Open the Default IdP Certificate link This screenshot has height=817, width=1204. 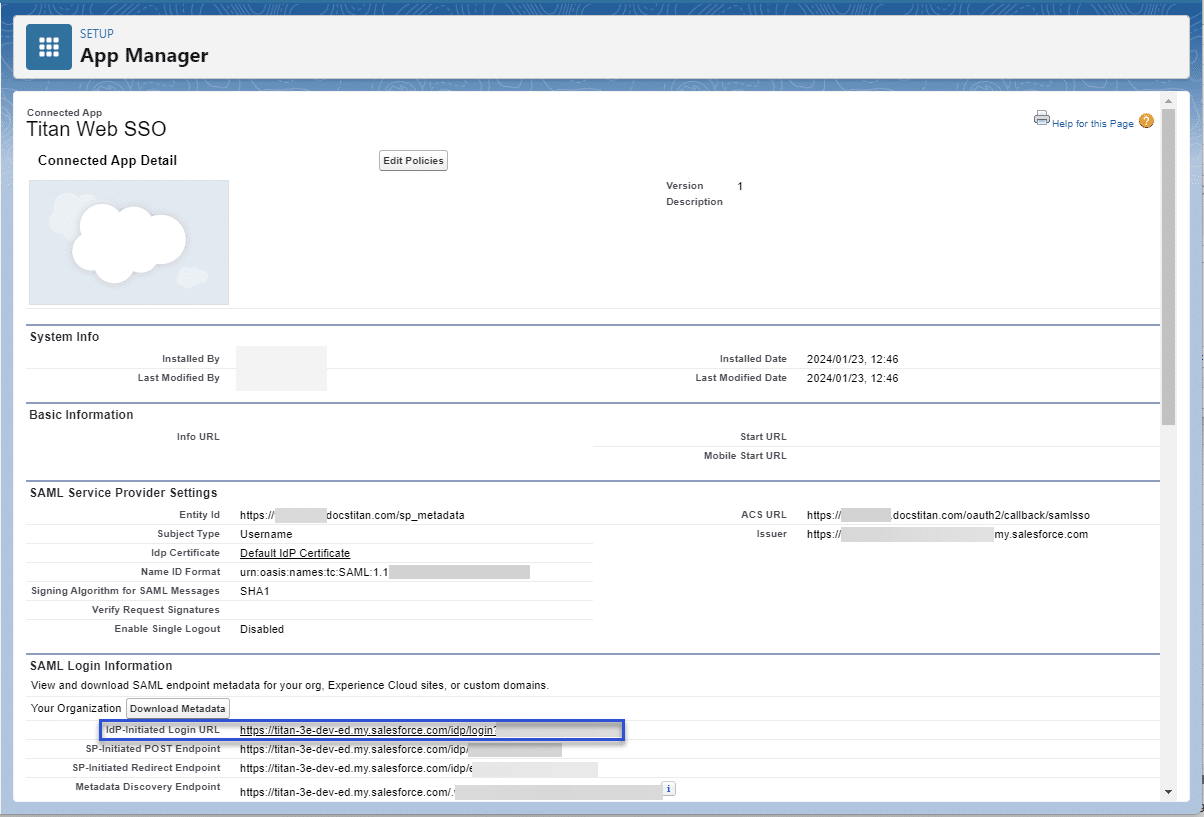pyautogui.click(x=295, y=553)
